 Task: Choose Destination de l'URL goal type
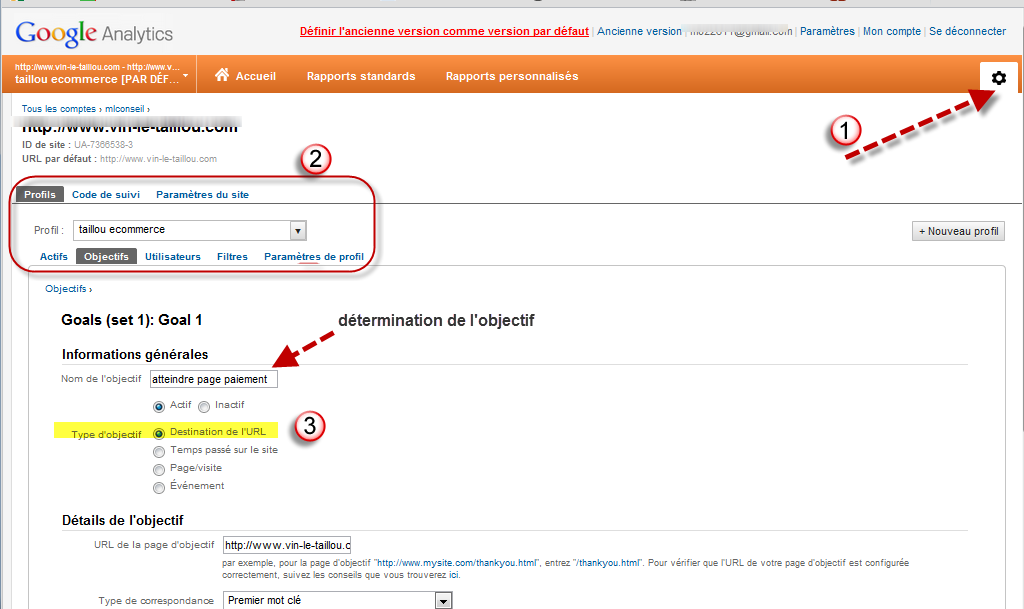click(159, 433)
